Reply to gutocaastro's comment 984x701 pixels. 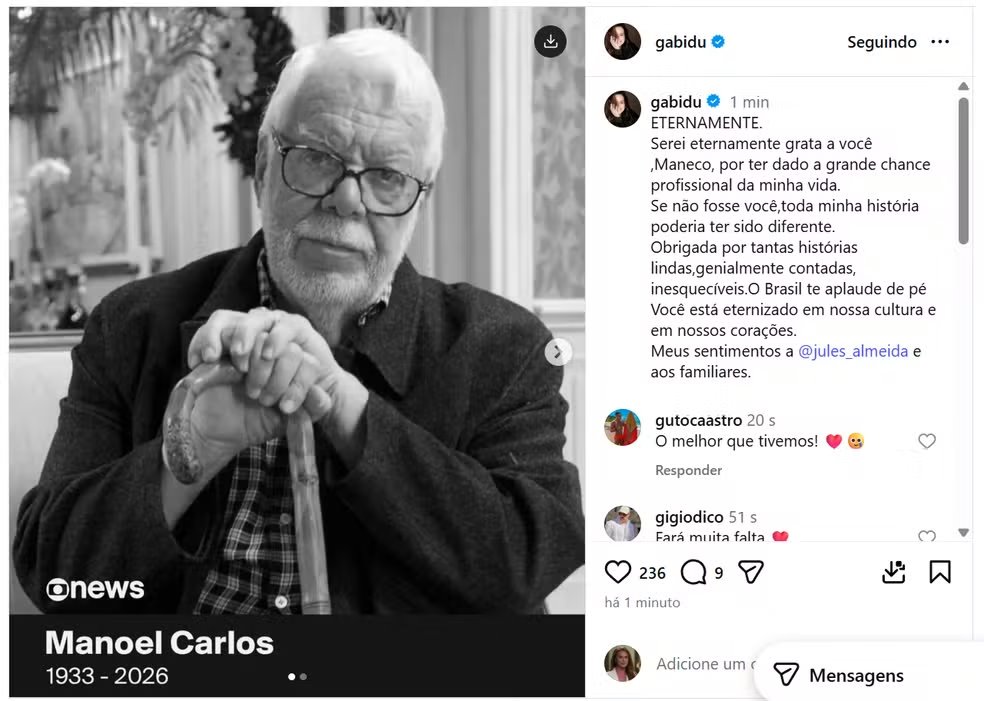[x=688, y=470]
